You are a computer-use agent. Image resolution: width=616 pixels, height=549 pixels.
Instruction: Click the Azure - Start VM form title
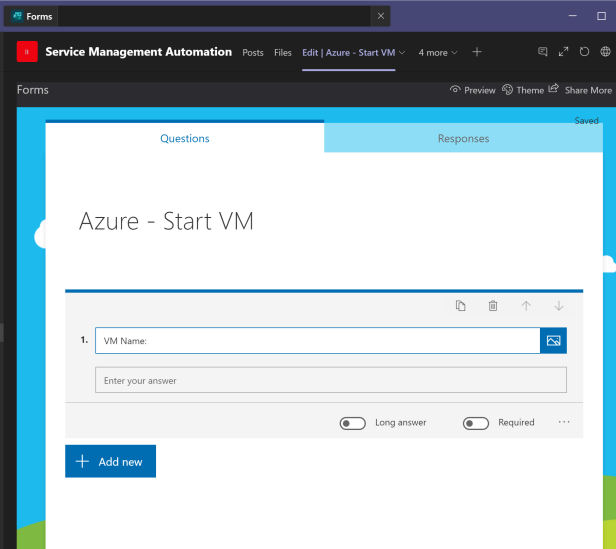pos(166,221)
